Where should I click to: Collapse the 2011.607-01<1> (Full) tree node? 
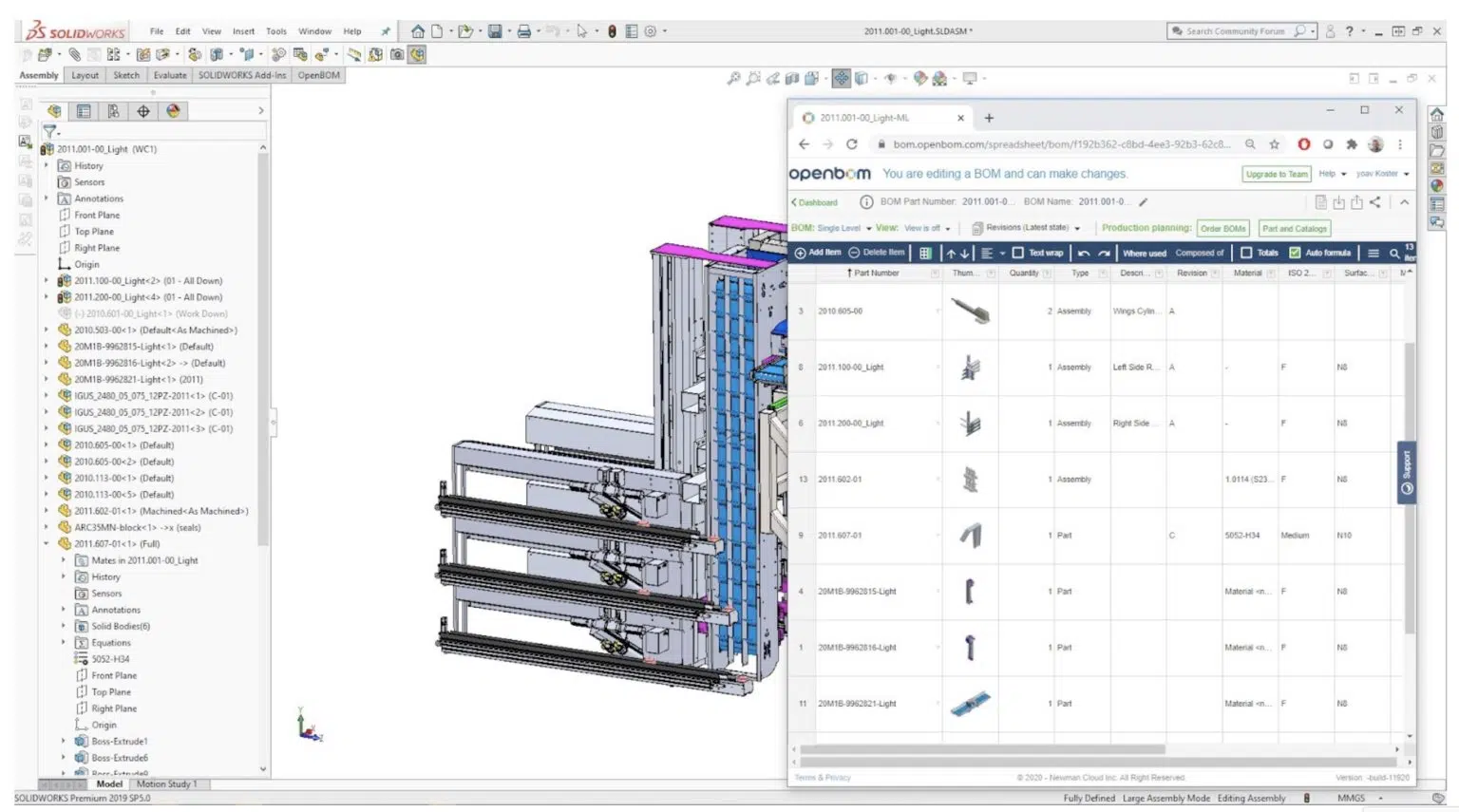tap(46, 544)
